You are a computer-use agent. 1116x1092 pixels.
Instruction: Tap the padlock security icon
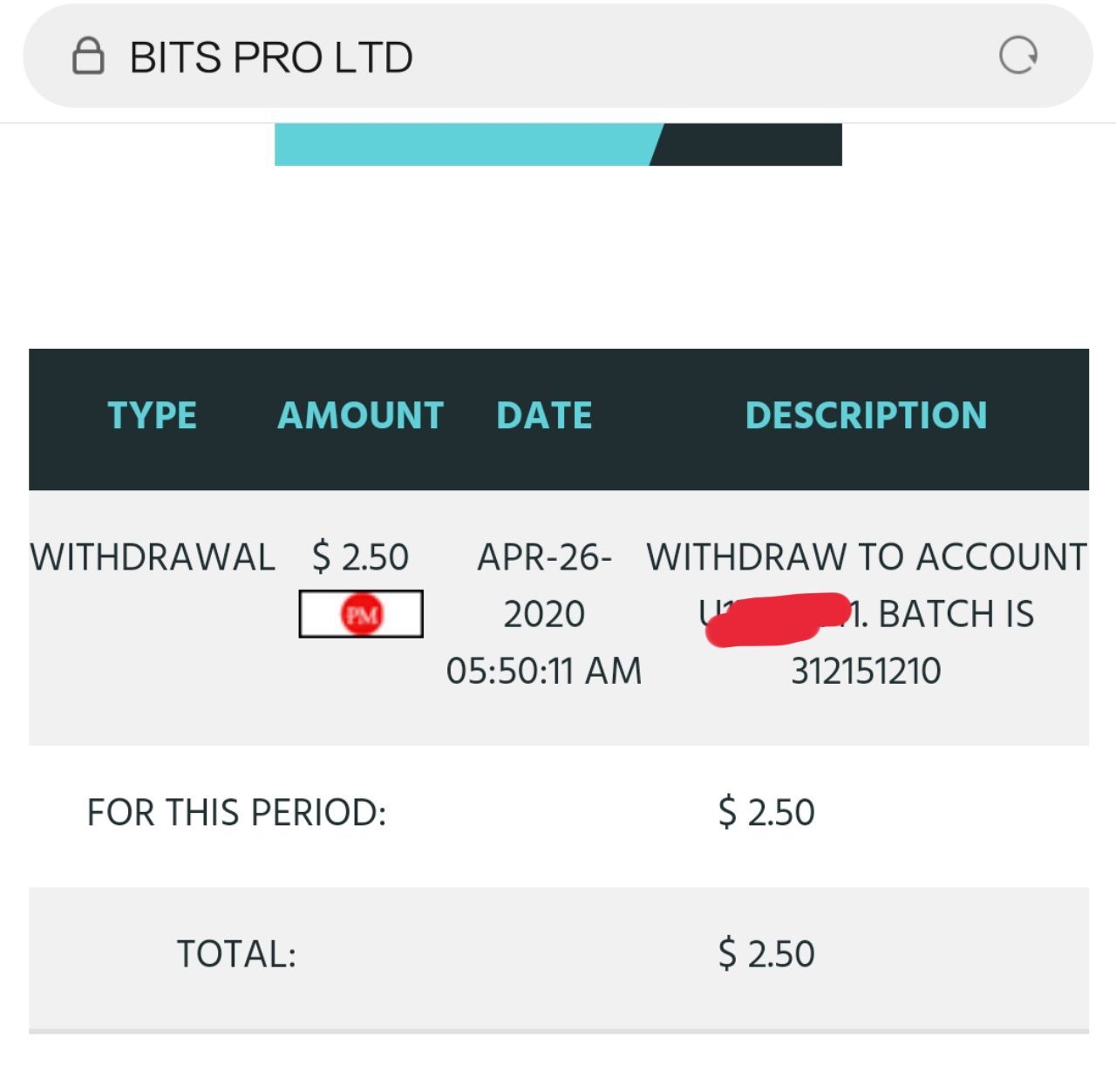tap(88, 57)
